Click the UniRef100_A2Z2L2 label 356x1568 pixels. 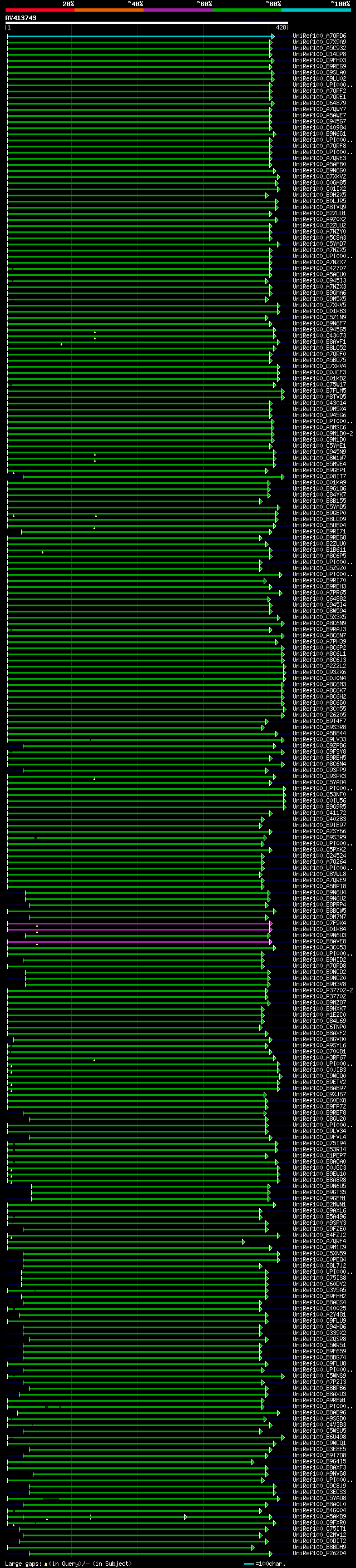(x=319, y=666)
